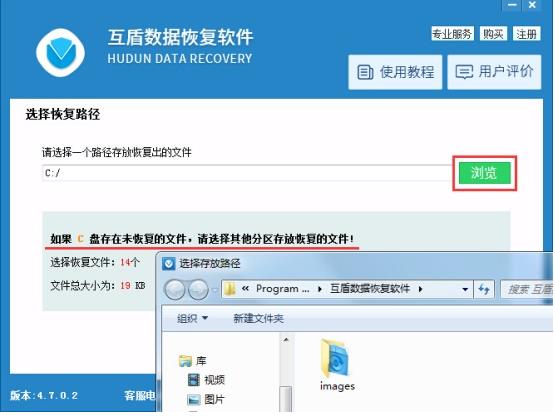The image size is (555, 418).
Task: Click the forward arrow in the path dialog
Action: [x=198, y=290]
